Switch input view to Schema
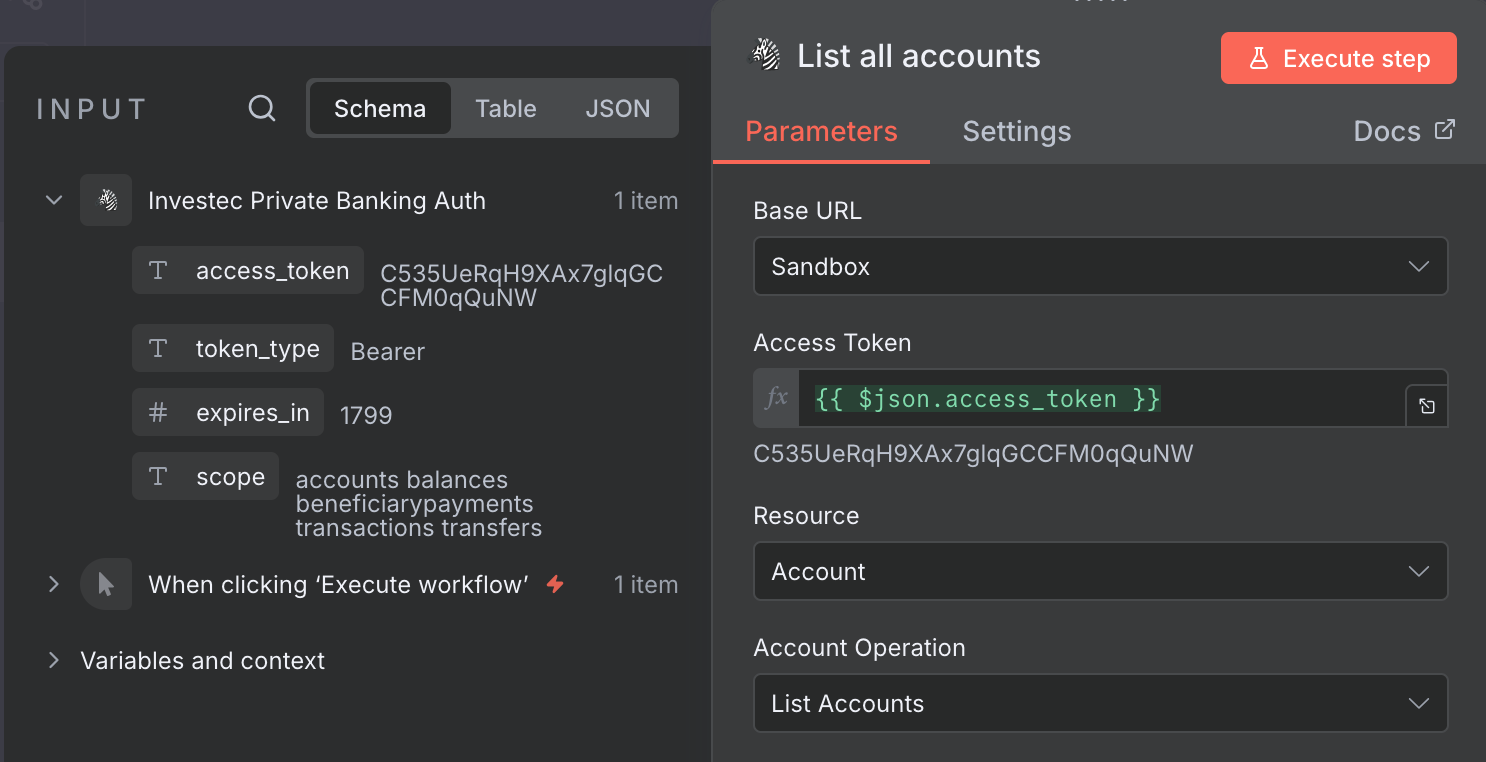 (x=380, y=108)
